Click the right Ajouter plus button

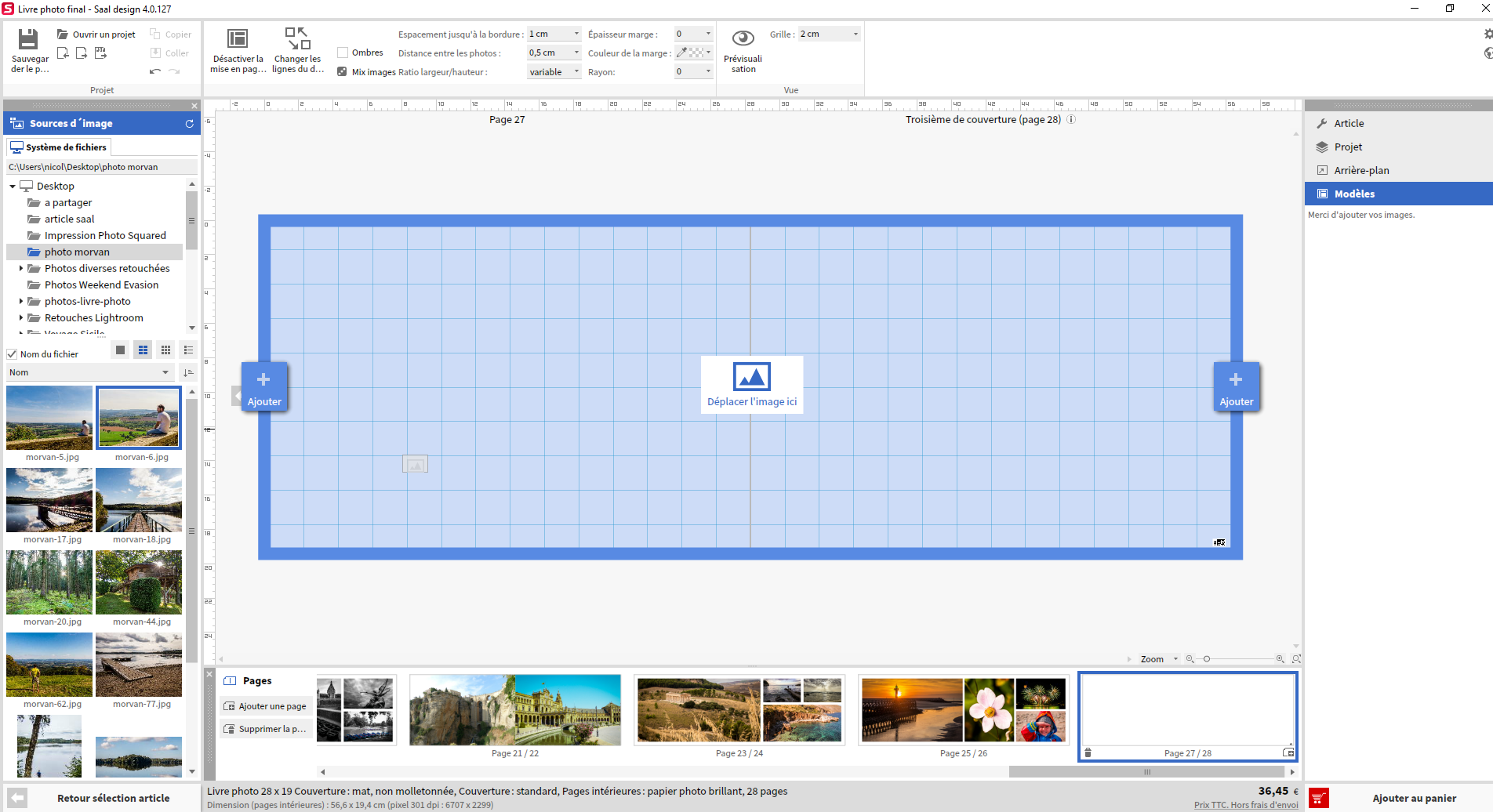point(1236,387)
